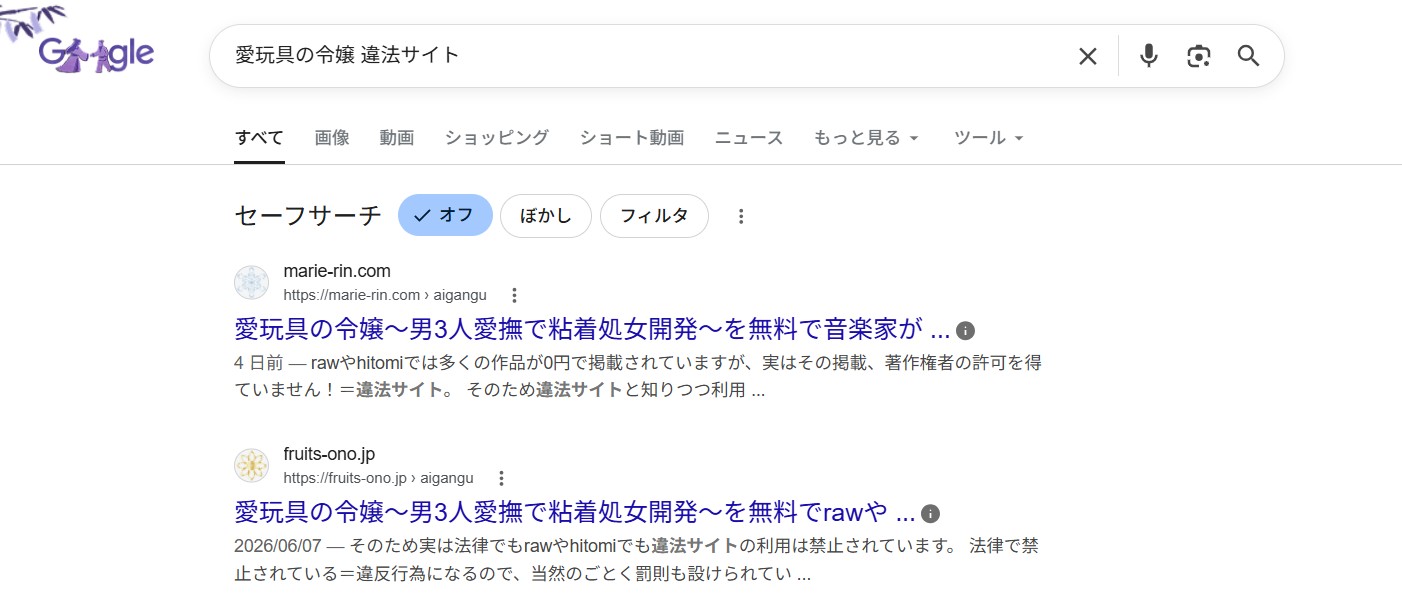Click inside the search text field
This screenshot has height=600, width=1402.
point(640,56)
